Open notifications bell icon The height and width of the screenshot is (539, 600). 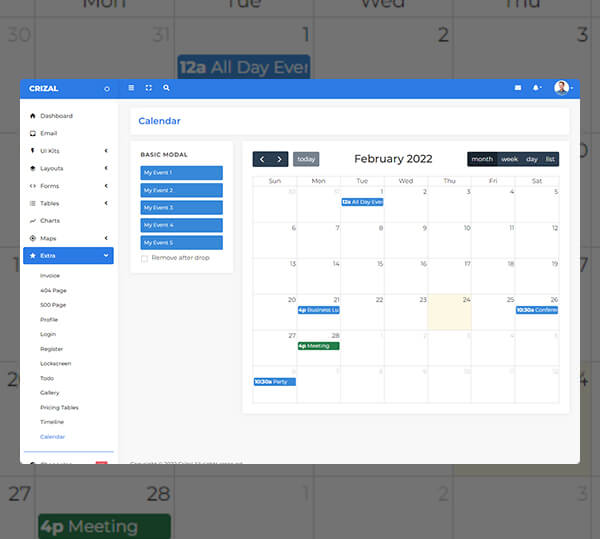[536, 88]
